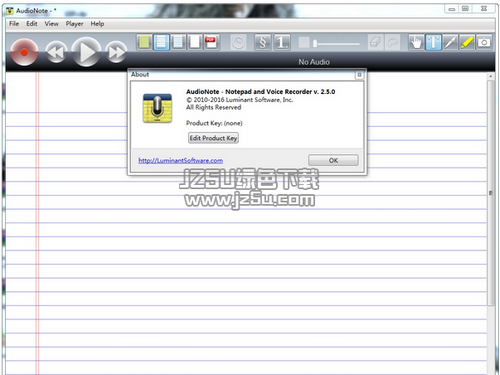
Task: Click the AudioNote title bar icon
Action: coord(10,11)
